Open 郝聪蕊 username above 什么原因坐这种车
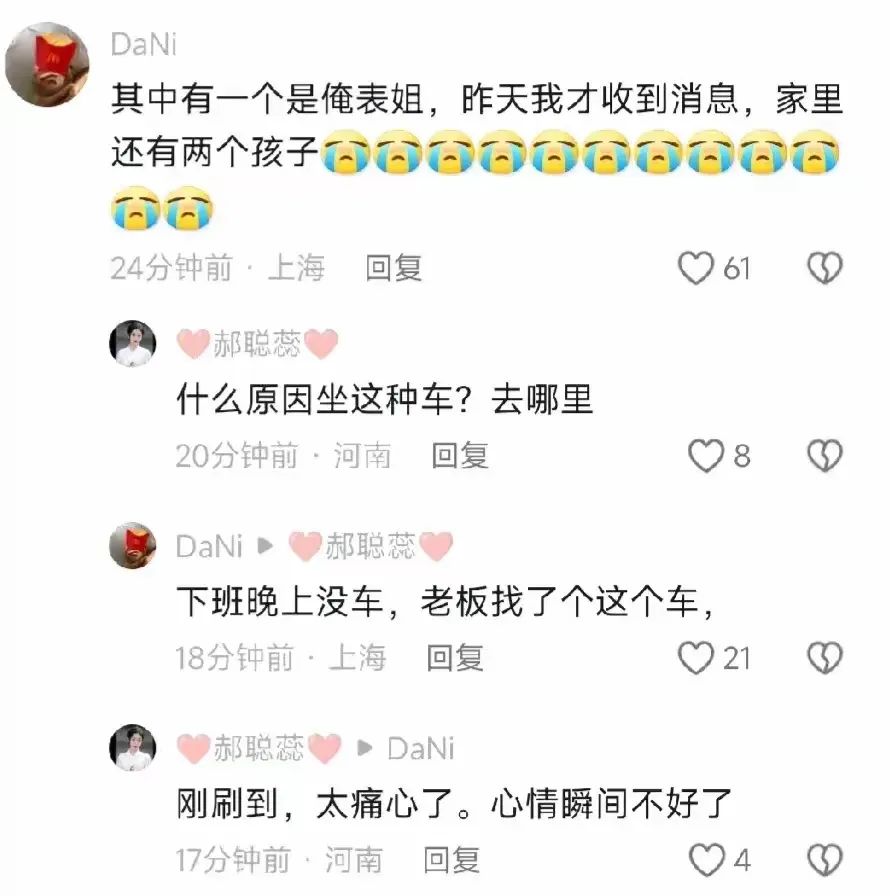 pos(258,344)
